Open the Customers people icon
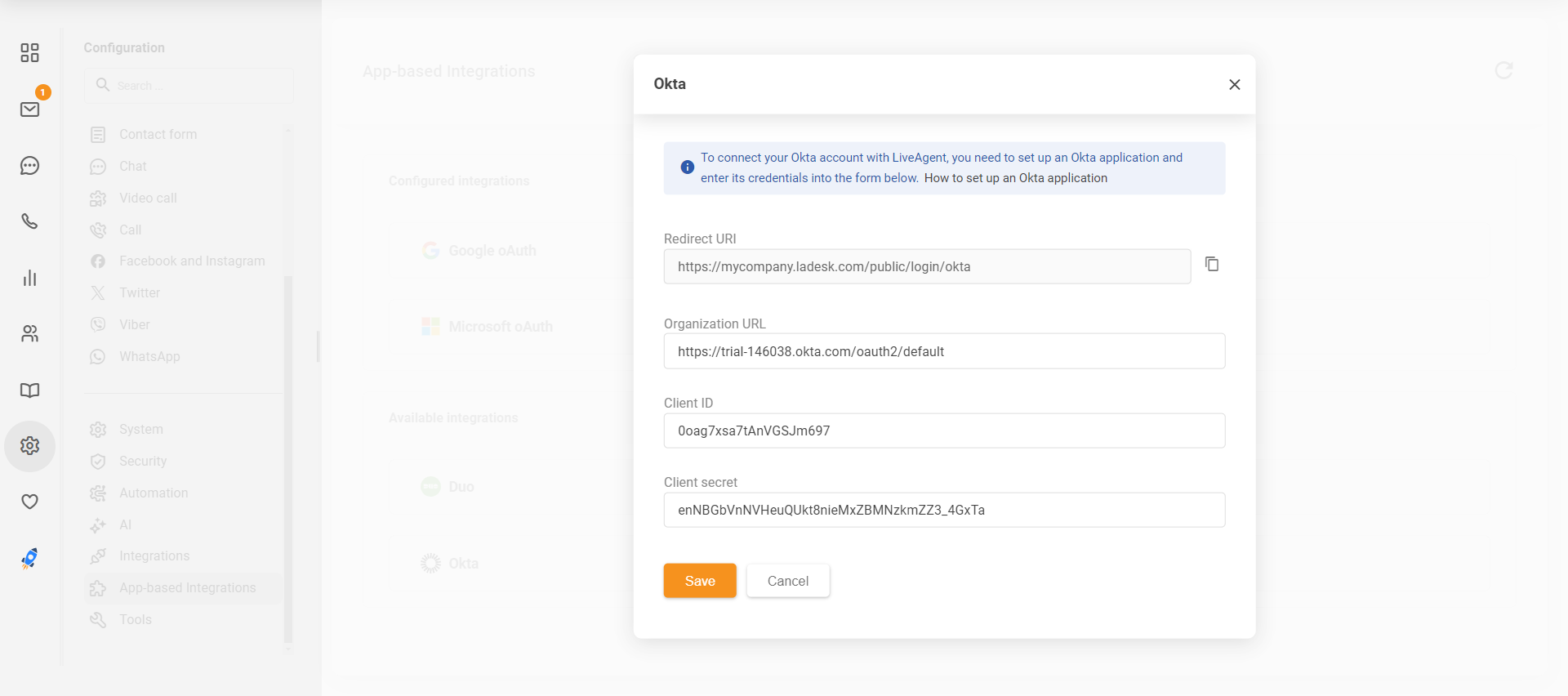 point(30,333)
